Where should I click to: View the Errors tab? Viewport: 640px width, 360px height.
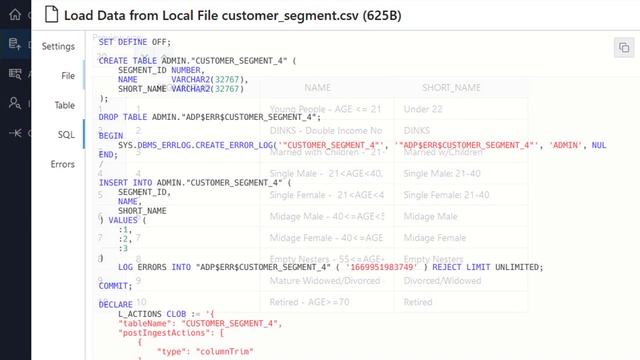[62, 164]
